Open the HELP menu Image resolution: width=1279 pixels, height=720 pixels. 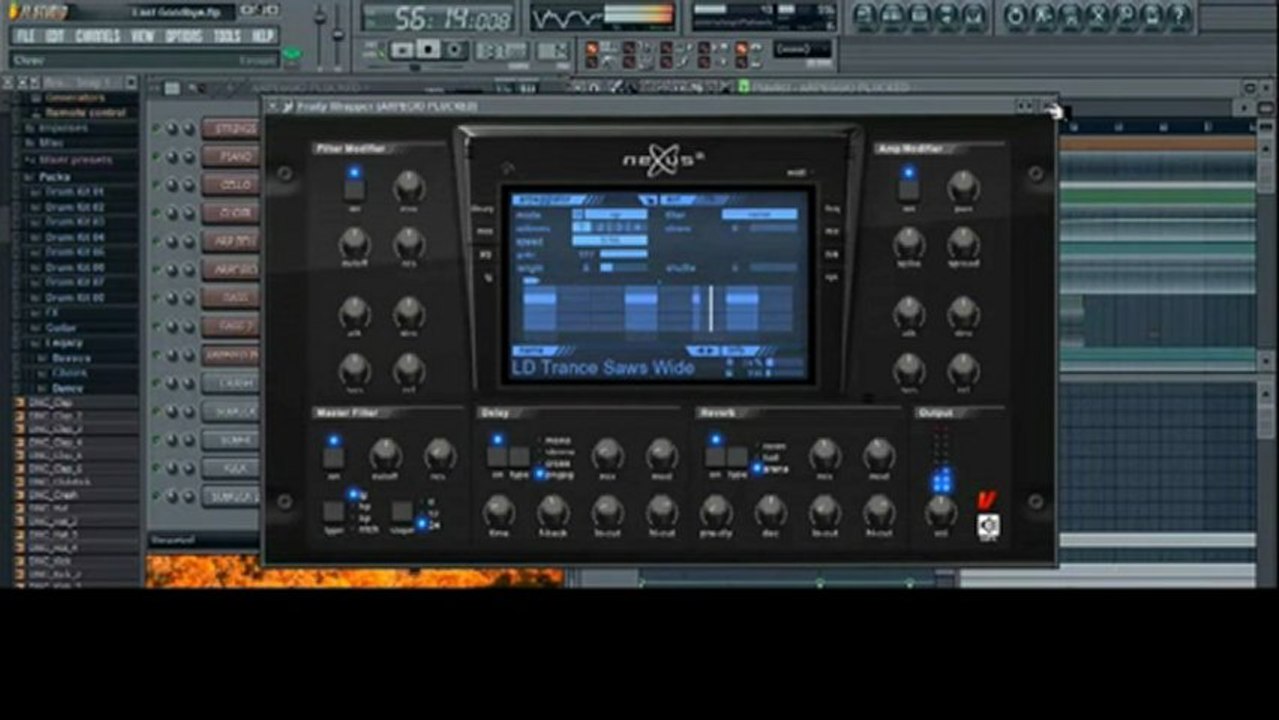click(x=262, y=36)
